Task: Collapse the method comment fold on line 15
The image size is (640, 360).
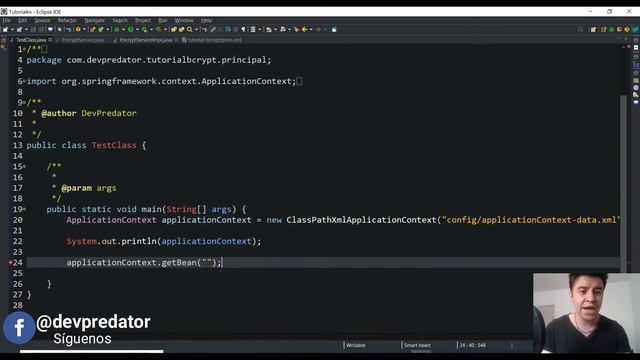Action: 24,167
